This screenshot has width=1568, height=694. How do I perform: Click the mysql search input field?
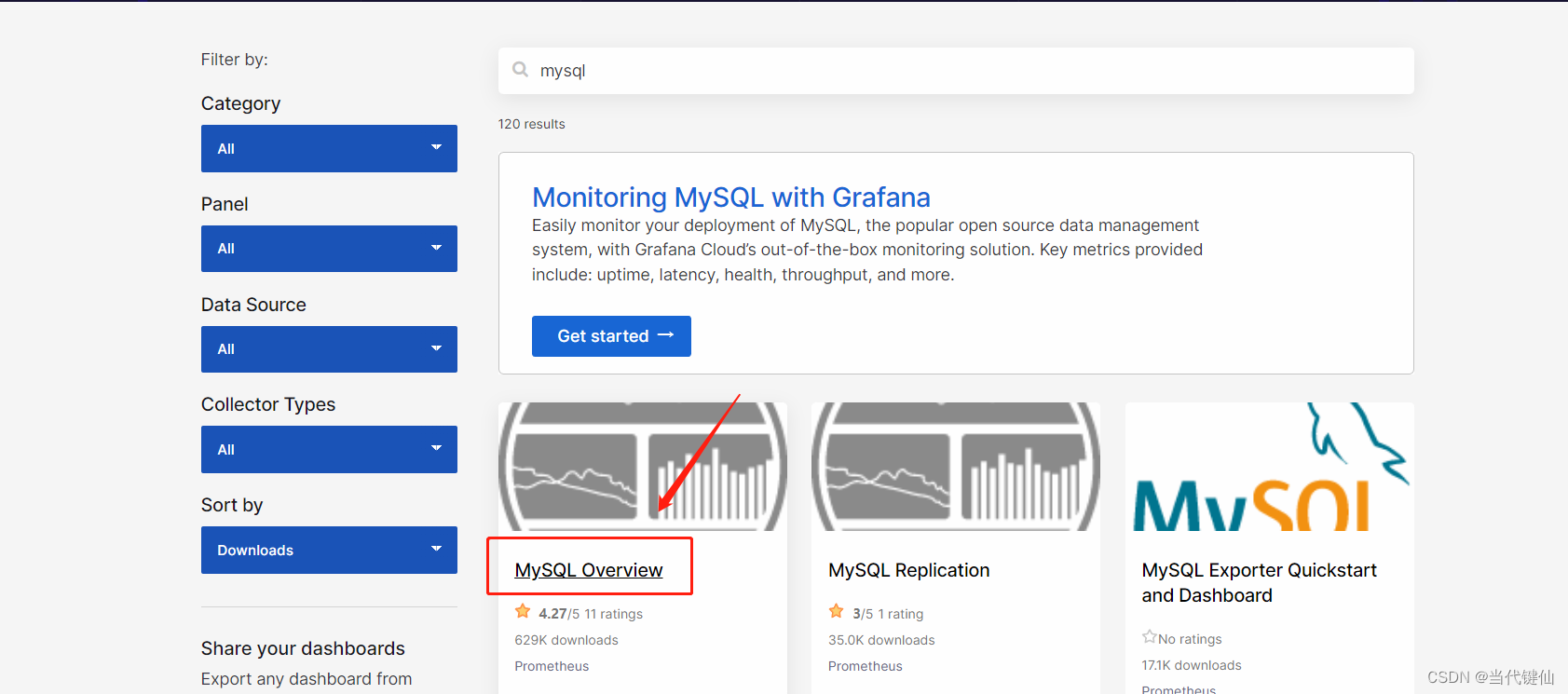coord(956,71)
